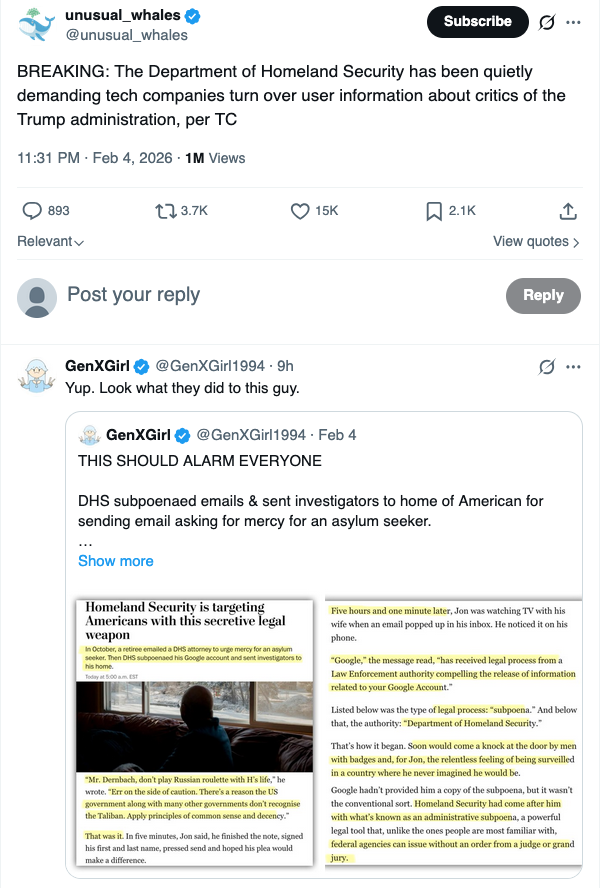Image resolution: width=600 pixels, height=888 pixels.
Task: Open more options on GenXGirl reply
Action: click(573, 366)
